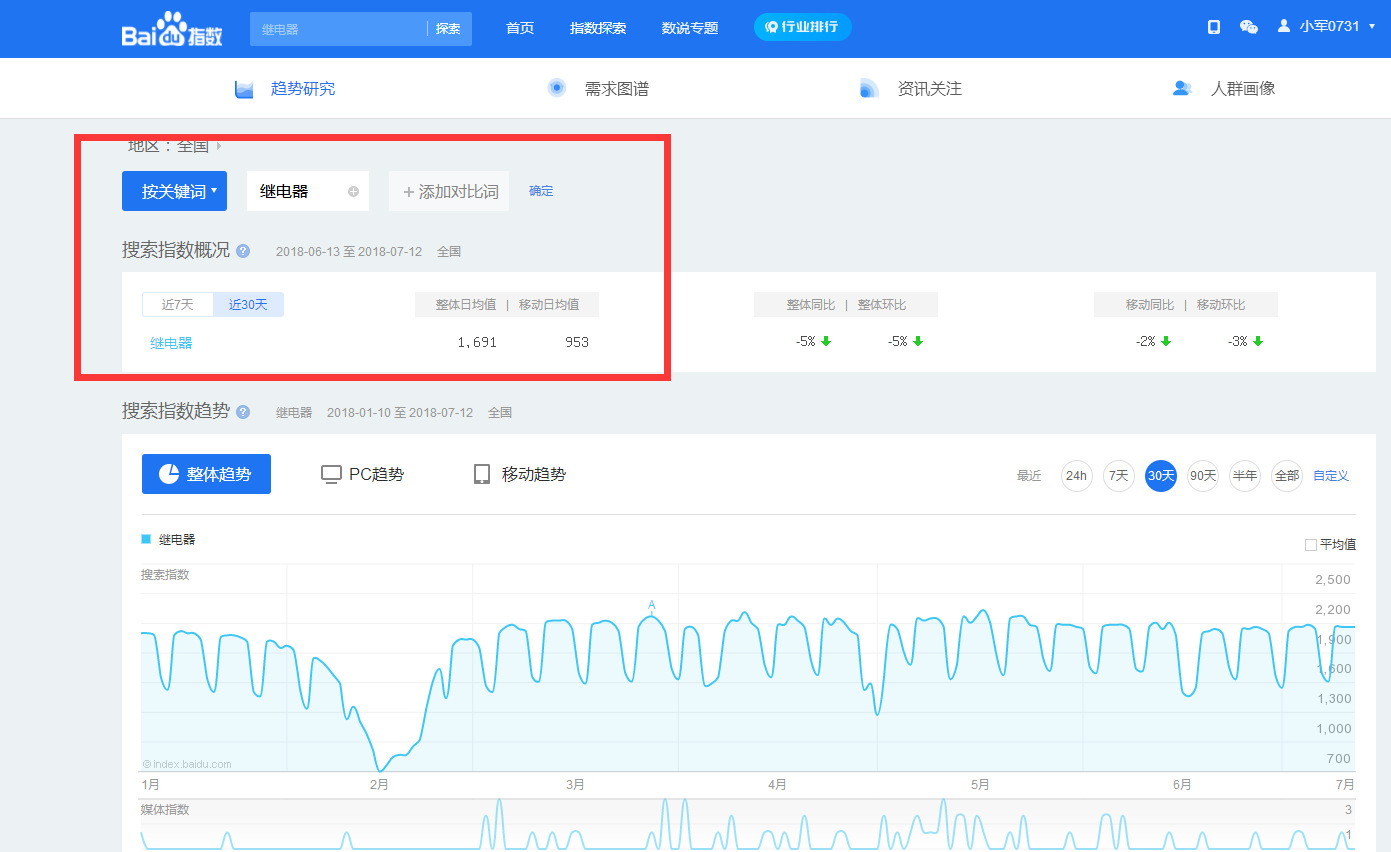
Task: Focus the top search field containing 继电器
Action: [x=338, y=29]
